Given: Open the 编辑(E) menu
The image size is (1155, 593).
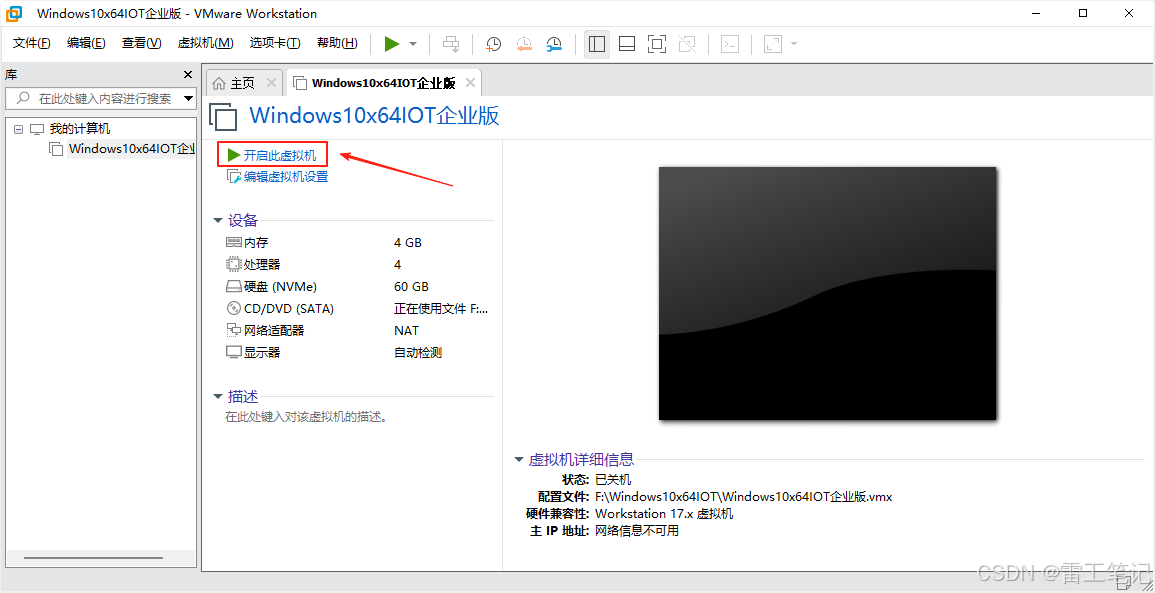Looking at the screenshot, I should pos(86,43).
